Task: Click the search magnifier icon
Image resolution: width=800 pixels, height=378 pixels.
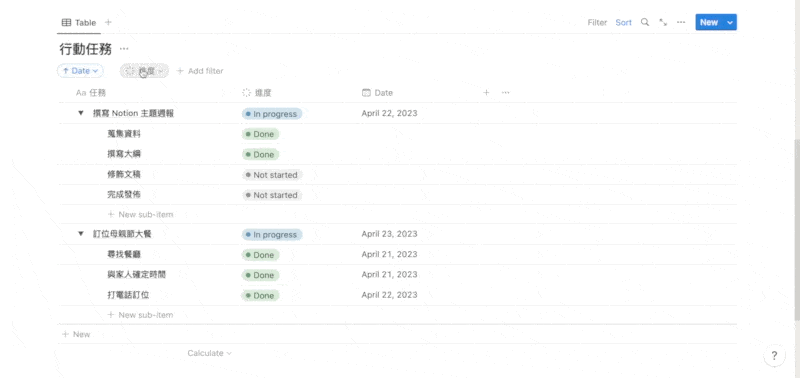Action: click(645, 22)
